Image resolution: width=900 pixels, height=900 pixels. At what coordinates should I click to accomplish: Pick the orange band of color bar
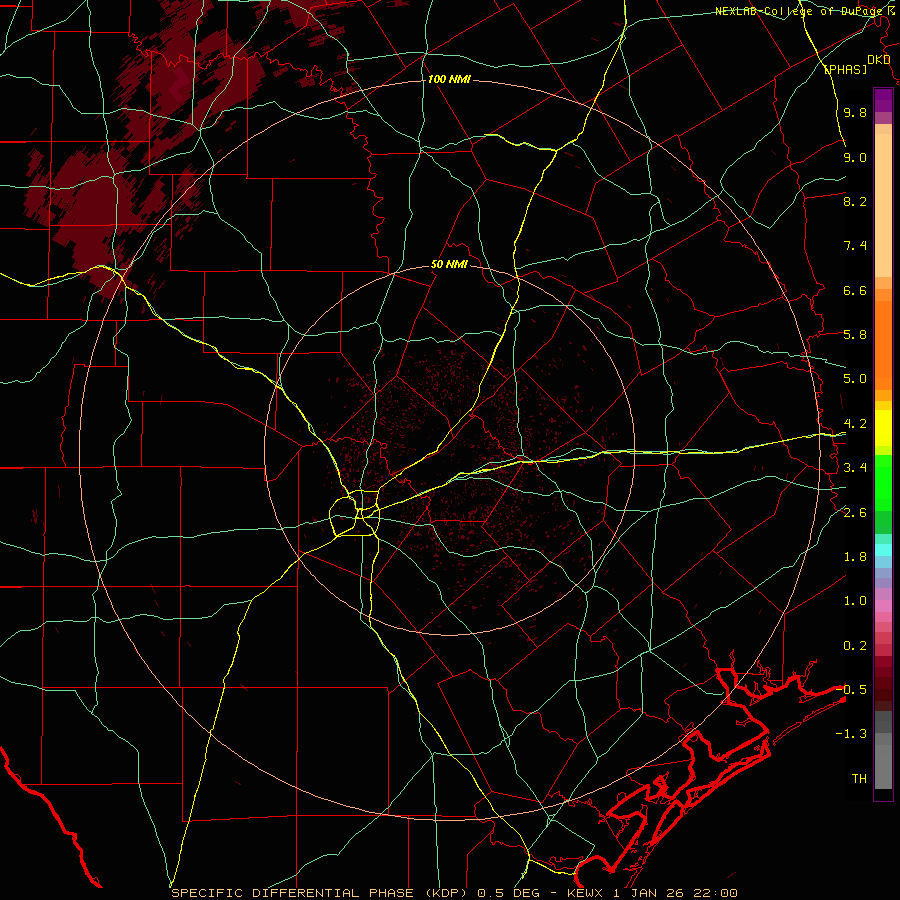pos(883,346)
